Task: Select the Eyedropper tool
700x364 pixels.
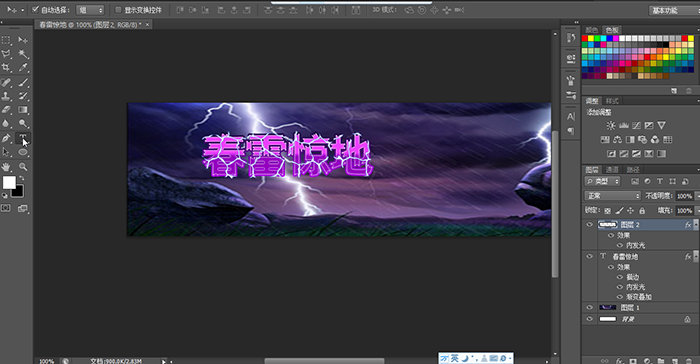Action: coord(23,68)
